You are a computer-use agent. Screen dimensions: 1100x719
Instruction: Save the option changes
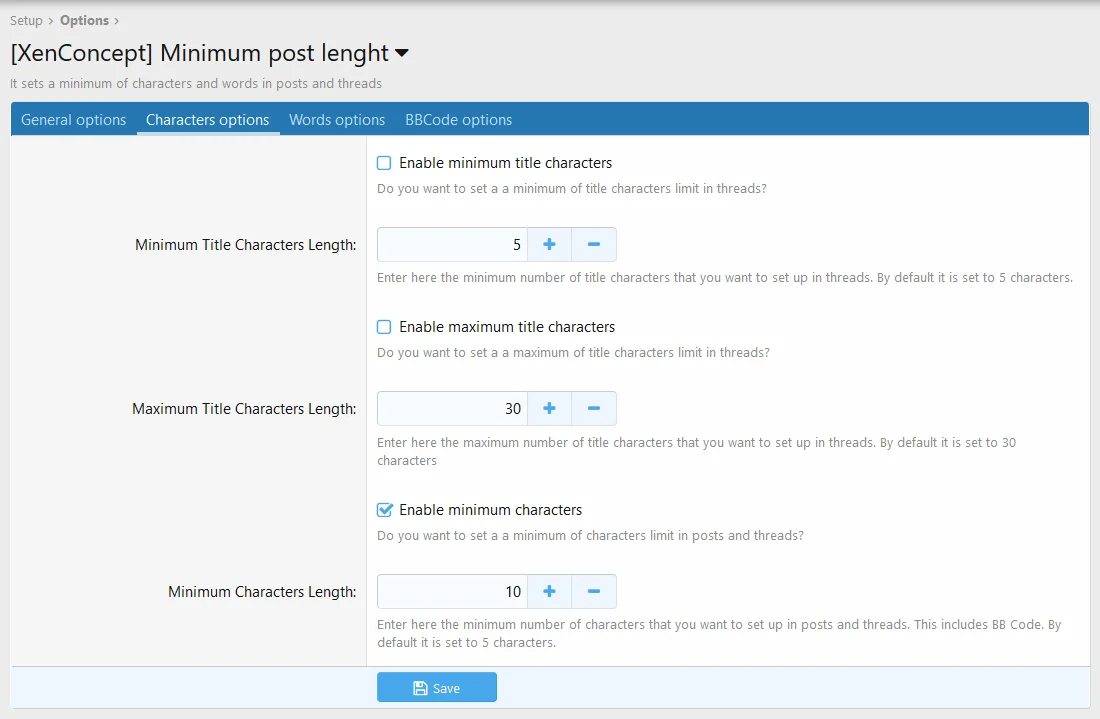click(436, 688)
